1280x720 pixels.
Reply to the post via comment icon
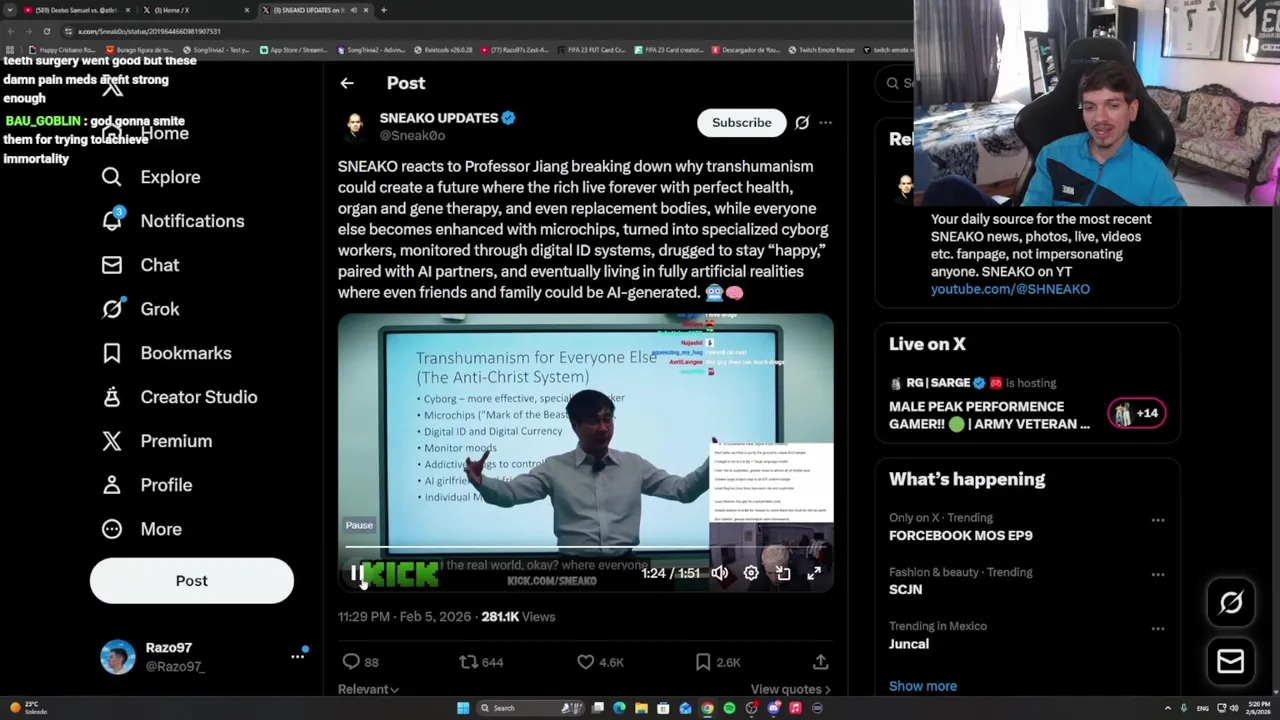(x=351, y=661)
